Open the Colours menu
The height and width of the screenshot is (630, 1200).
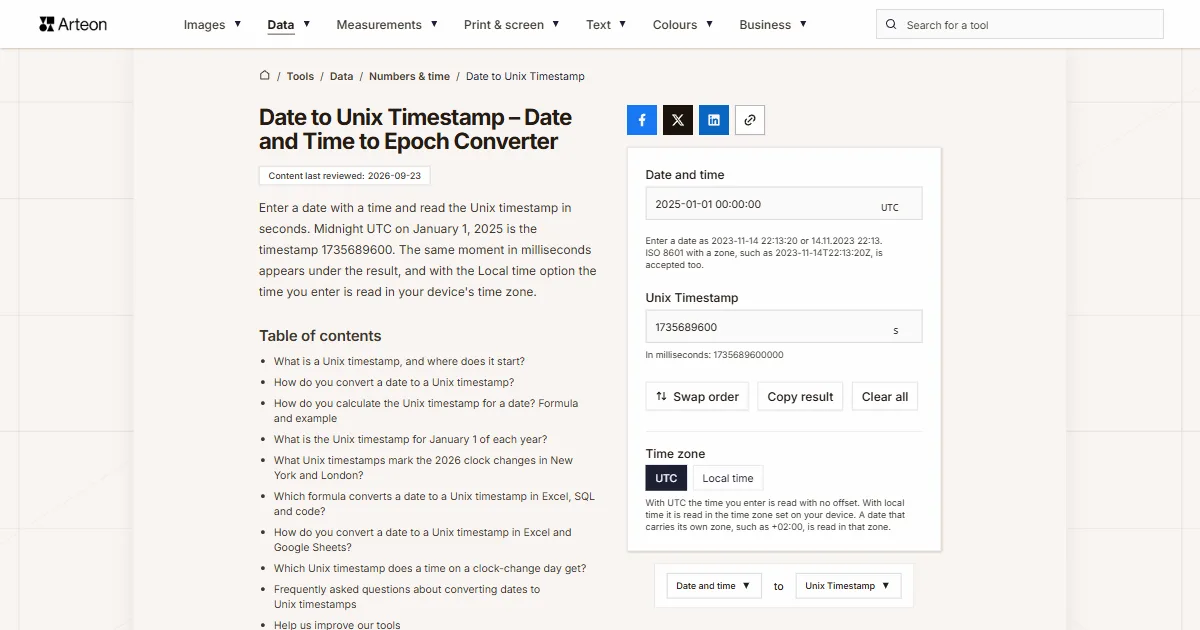pos(683,25)
